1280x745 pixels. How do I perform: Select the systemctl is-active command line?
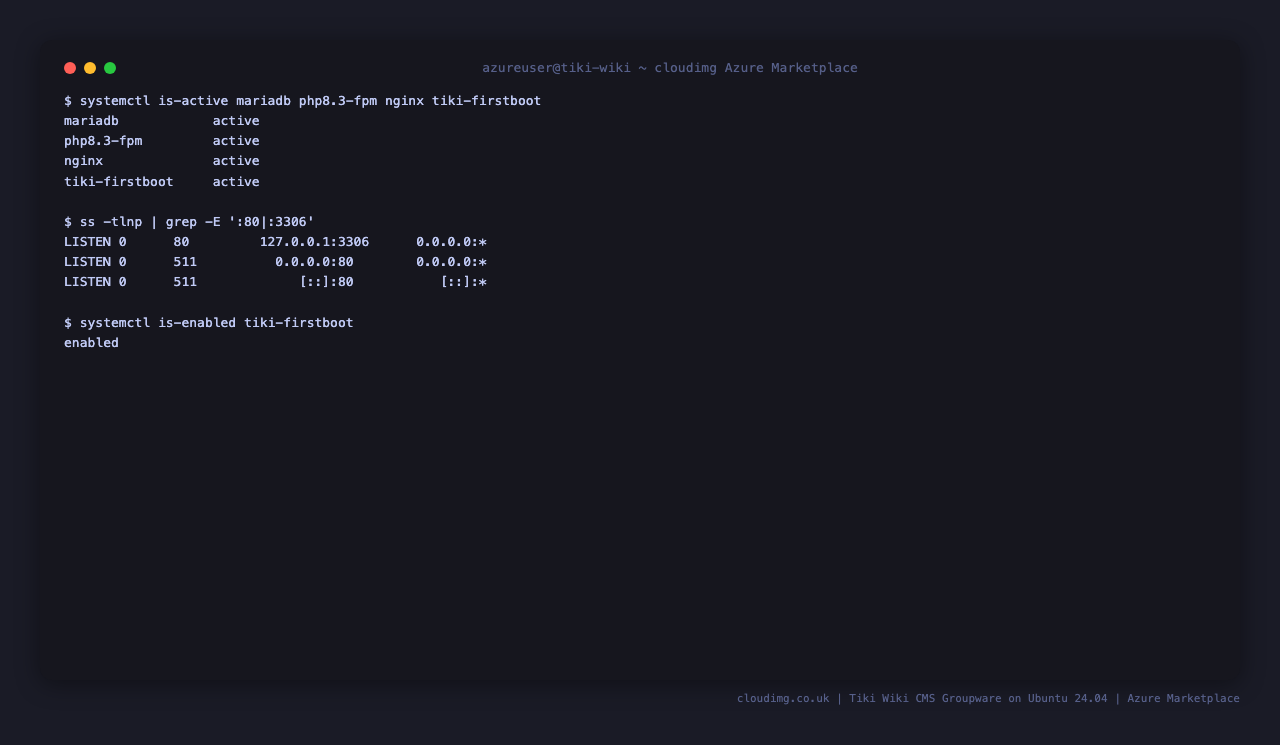(302, 101)
